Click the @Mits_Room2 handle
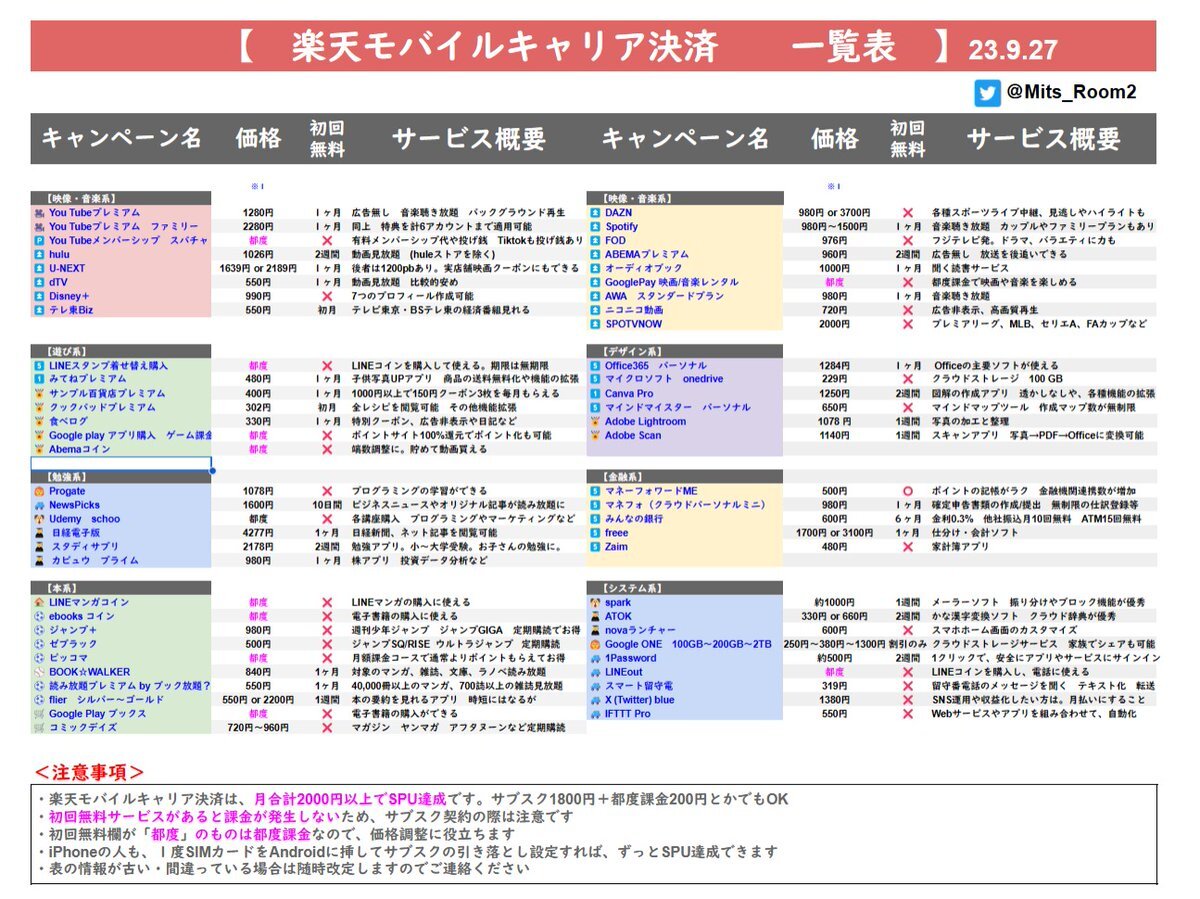This screenshot has width=1200, height=899. 1071,93
